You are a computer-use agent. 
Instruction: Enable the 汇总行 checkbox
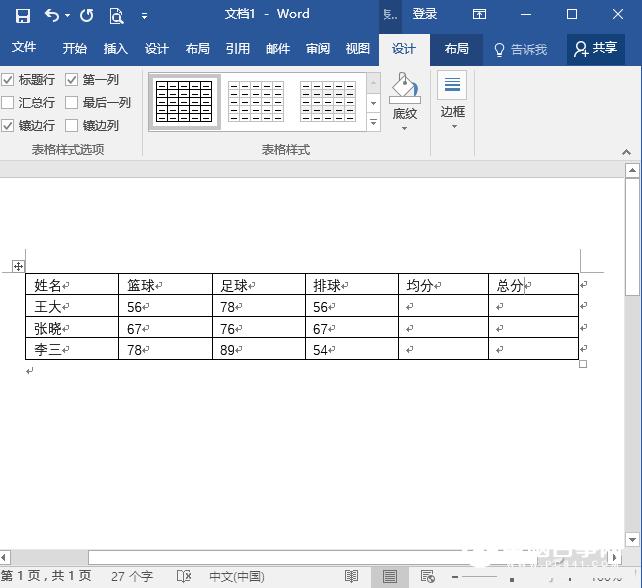point(8,102)
